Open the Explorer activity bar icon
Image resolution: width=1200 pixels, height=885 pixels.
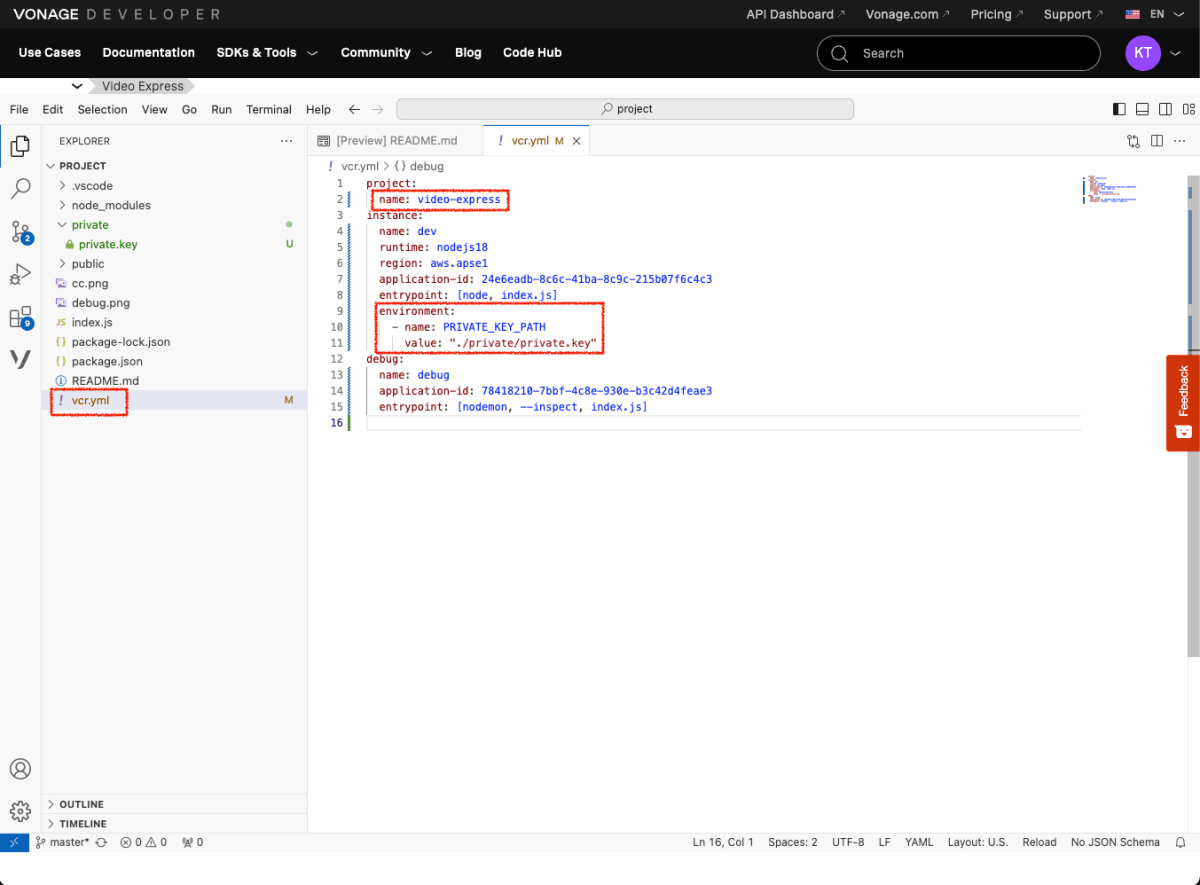click(x=20, y=147)
